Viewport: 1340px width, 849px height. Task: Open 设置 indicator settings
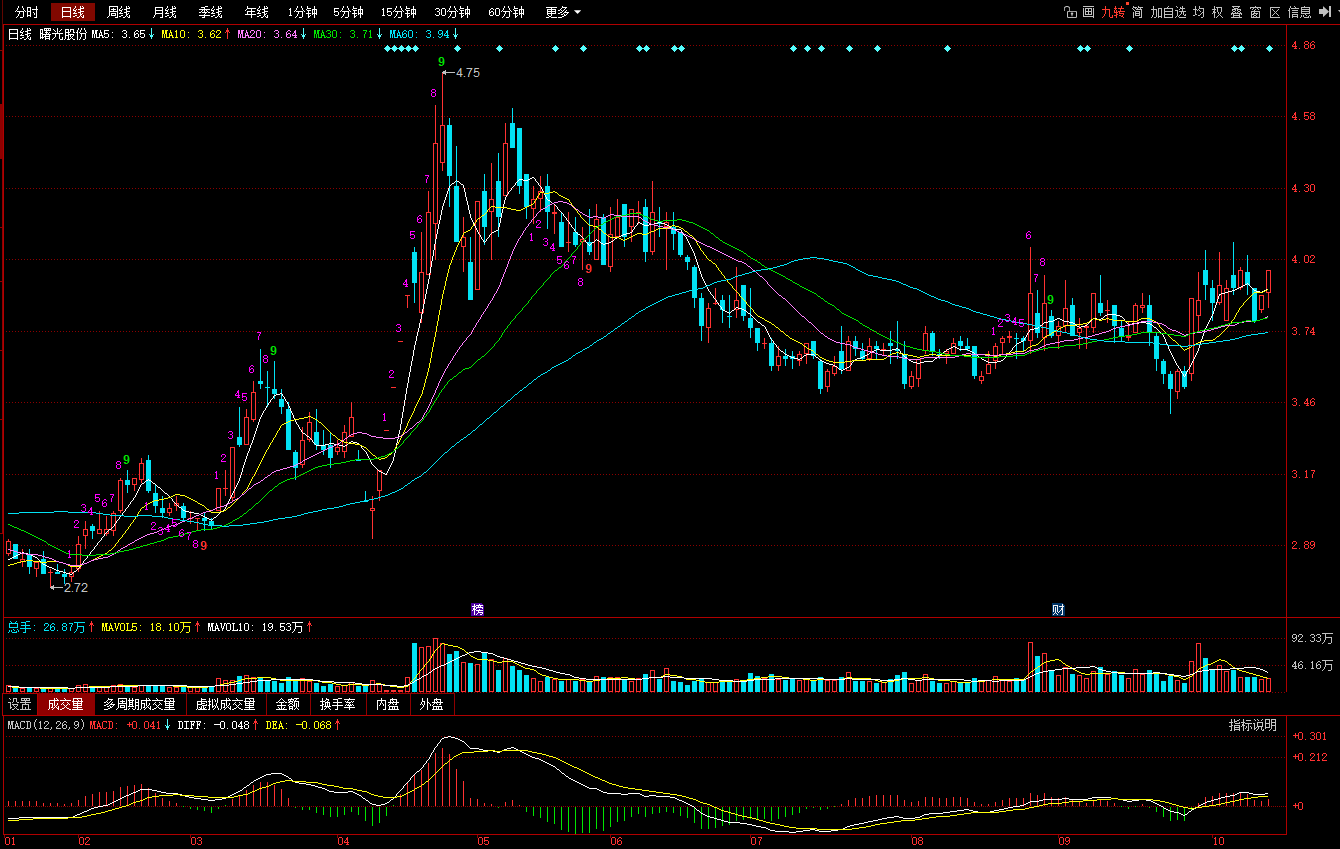coord(20,704)
